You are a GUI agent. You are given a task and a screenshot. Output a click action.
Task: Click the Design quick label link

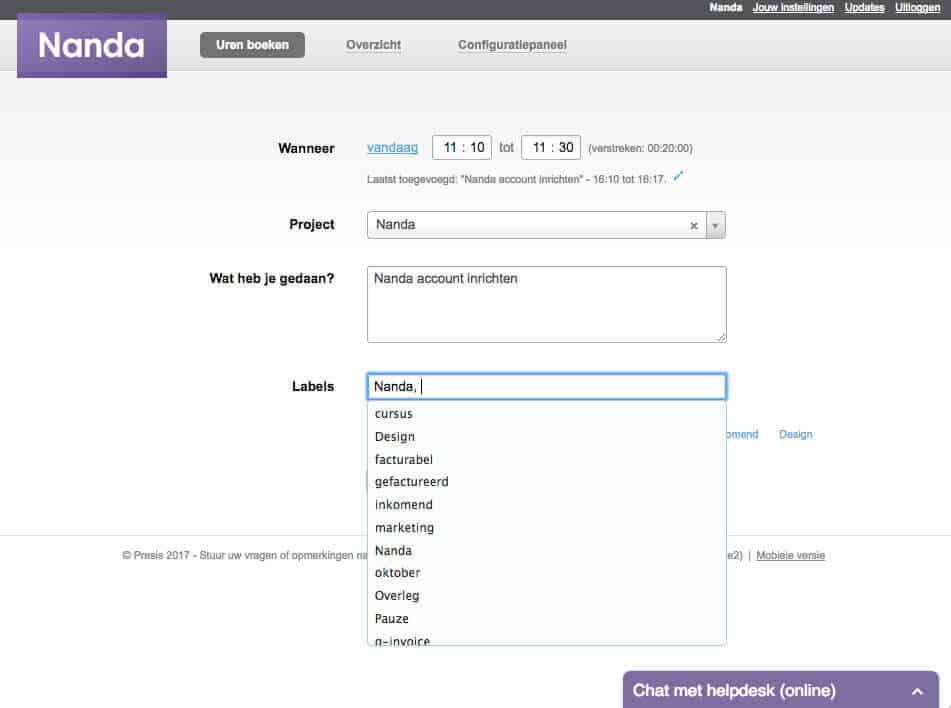[795, 435]
